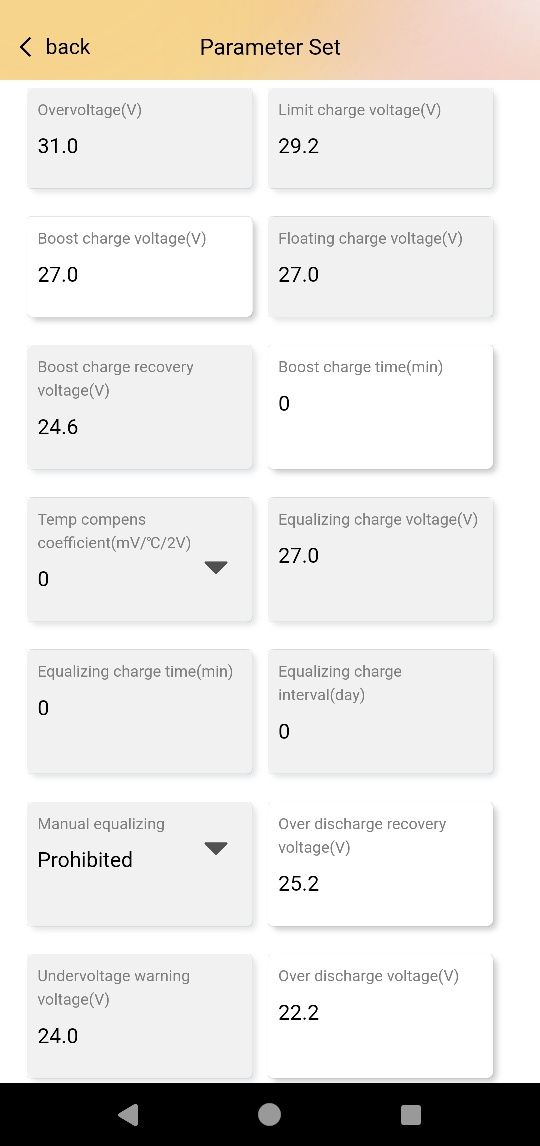Select the Prohibited value in Manual equalizing
This screenshot has width=540, height=1146.
85,860
